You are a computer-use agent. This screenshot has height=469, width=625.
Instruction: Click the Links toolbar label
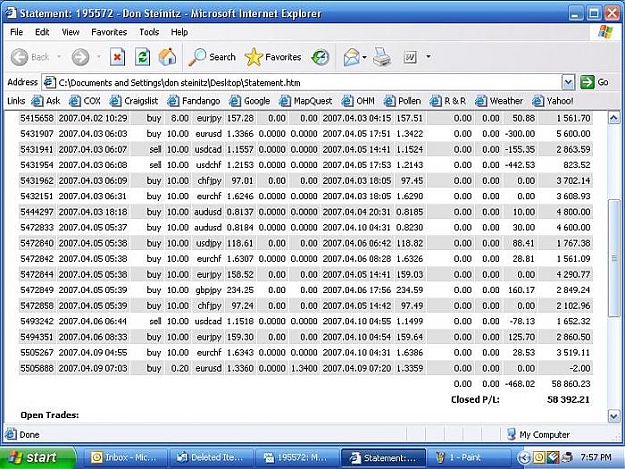(x=16, y=101)
